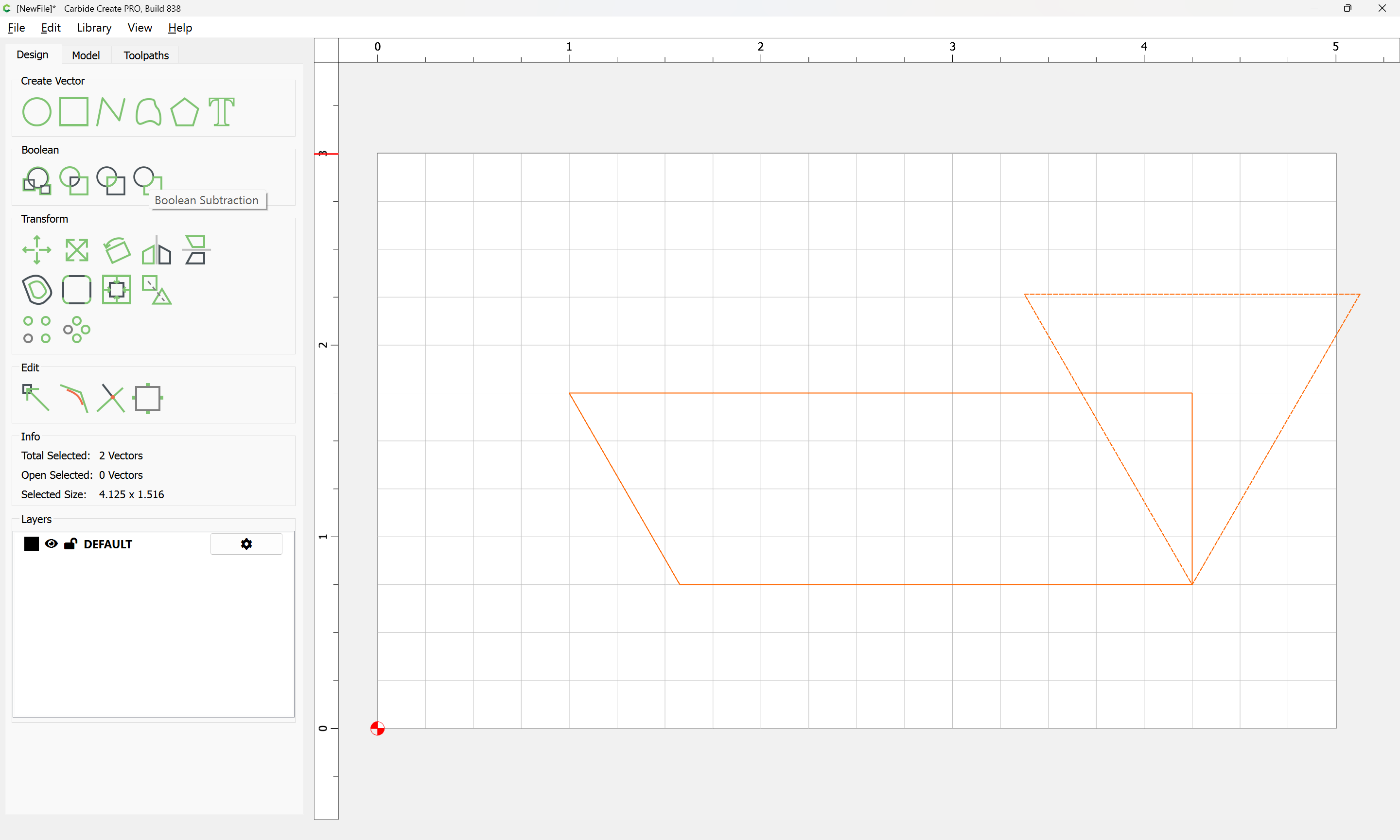Toggle lock on DEFAULT layer

tap(70, 544)
